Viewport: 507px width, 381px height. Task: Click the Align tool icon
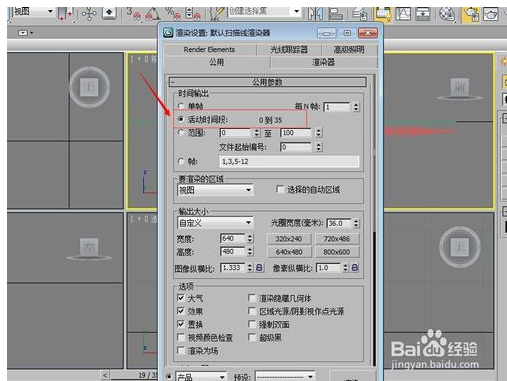(x=335, y=14)
